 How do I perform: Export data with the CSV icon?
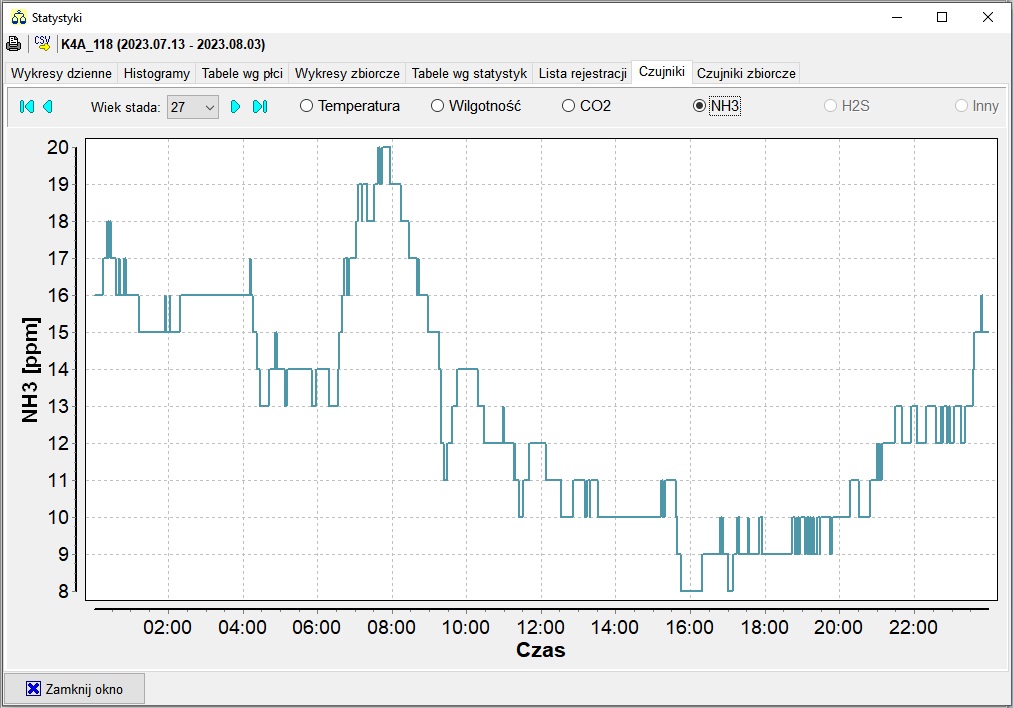(x=43, y=44)
